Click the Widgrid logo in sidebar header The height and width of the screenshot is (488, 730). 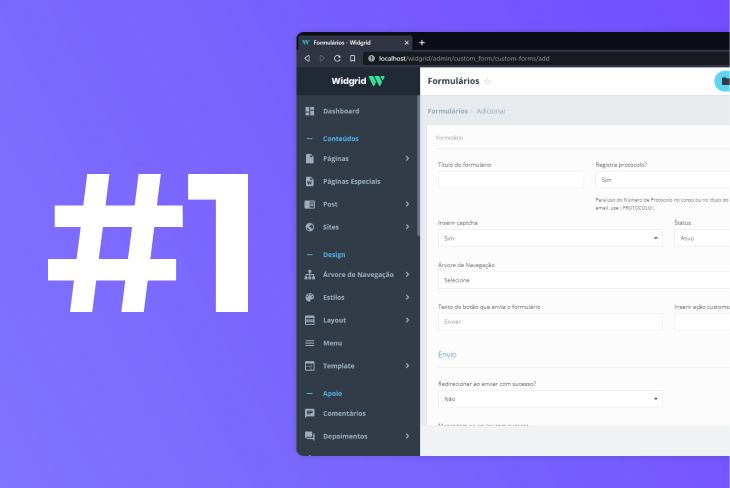[358, 81]
